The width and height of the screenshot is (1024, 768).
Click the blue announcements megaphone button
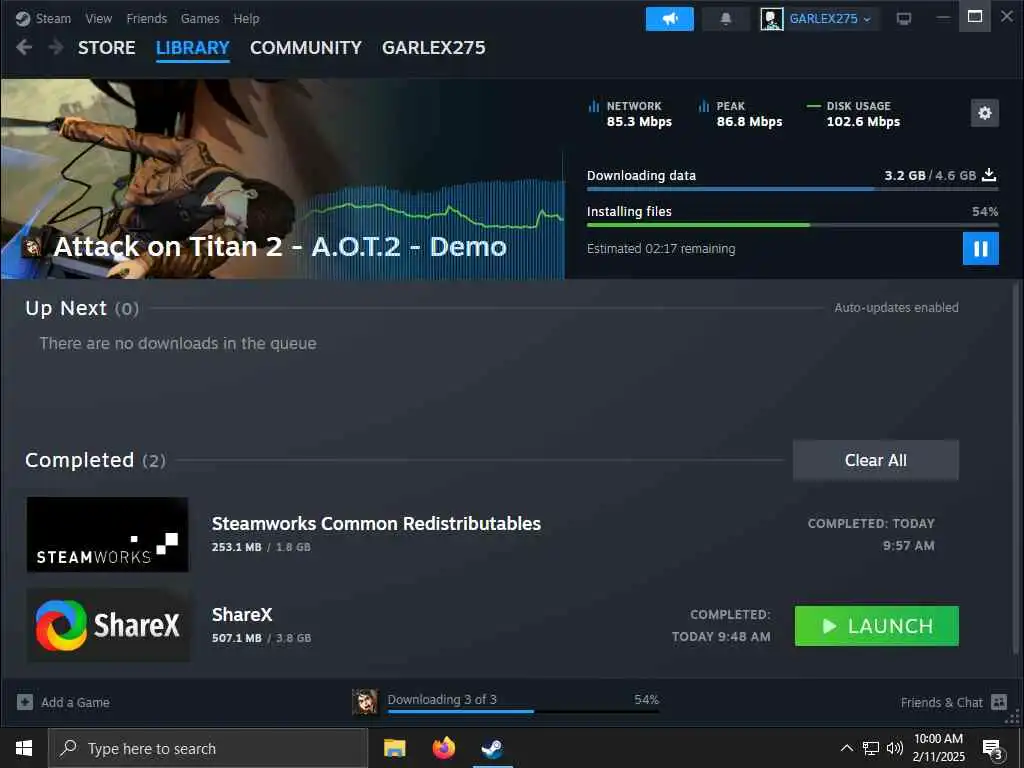669,19
